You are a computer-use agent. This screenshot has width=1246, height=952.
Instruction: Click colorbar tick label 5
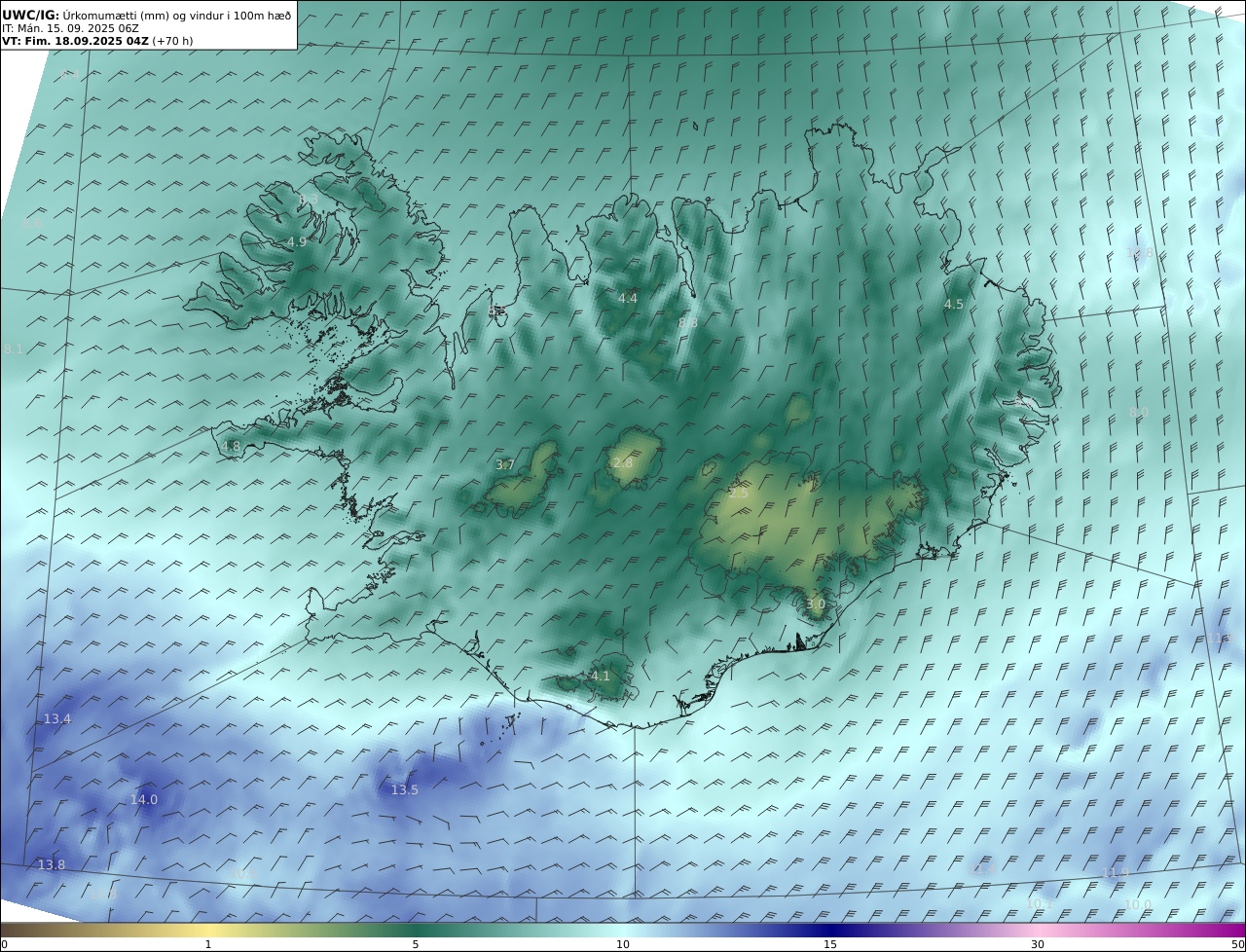pos(416,944)
